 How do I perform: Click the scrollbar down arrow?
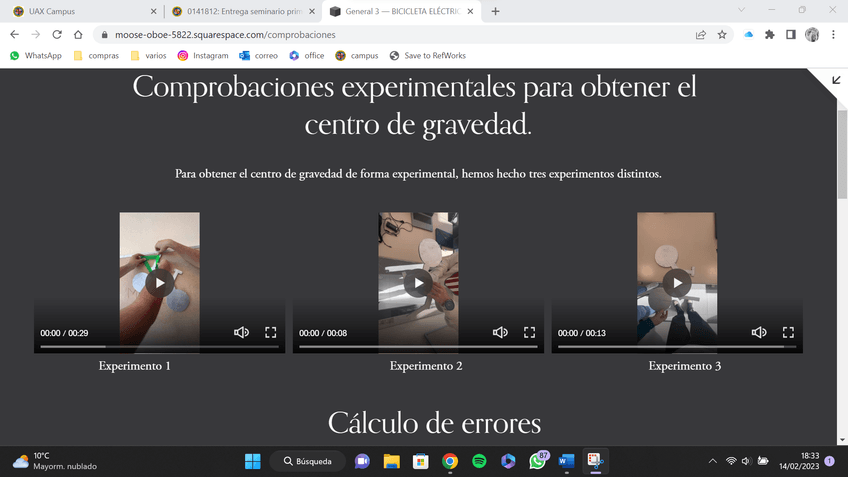[x=843, y=440]
